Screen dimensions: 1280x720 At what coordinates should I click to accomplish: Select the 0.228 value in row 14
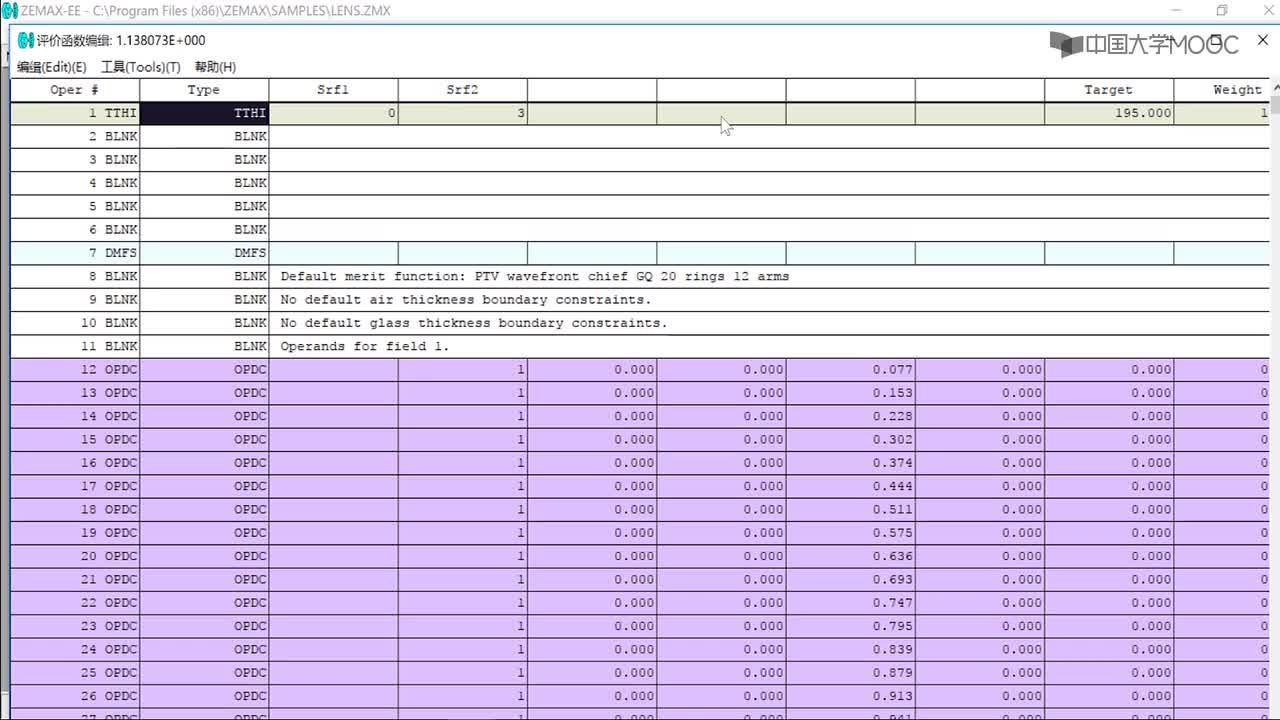click(850, 416)
